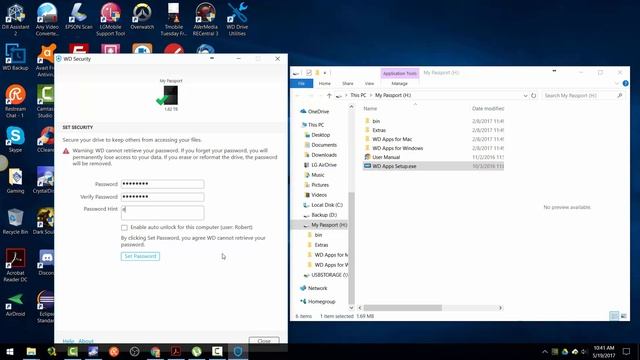The width and height of the screenshot is (640, 360).
Task: Open the Action Center notification icon
Action: pyautogui.click(x=626, y=351)
